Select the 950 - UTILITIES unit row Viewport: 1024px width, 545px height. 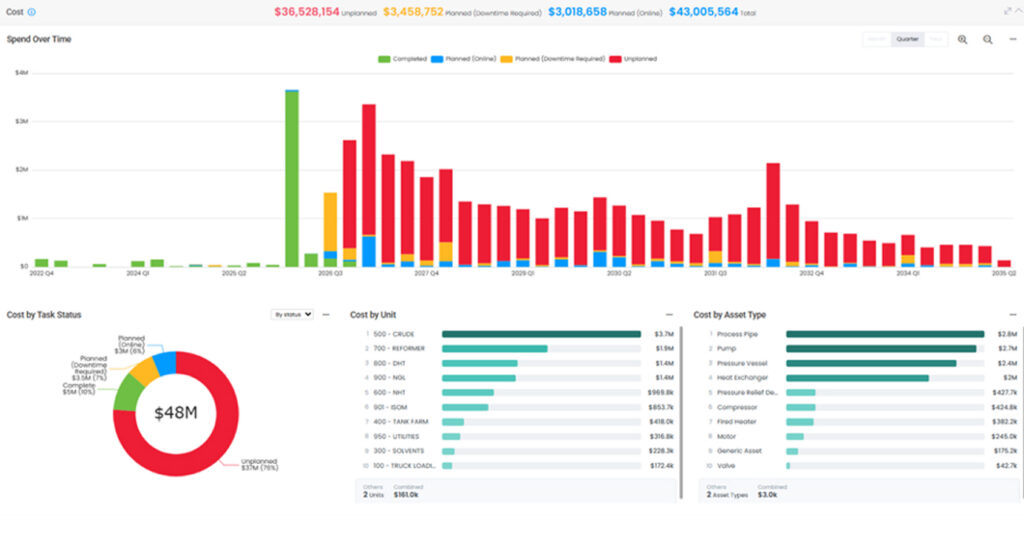coord(519,437)
